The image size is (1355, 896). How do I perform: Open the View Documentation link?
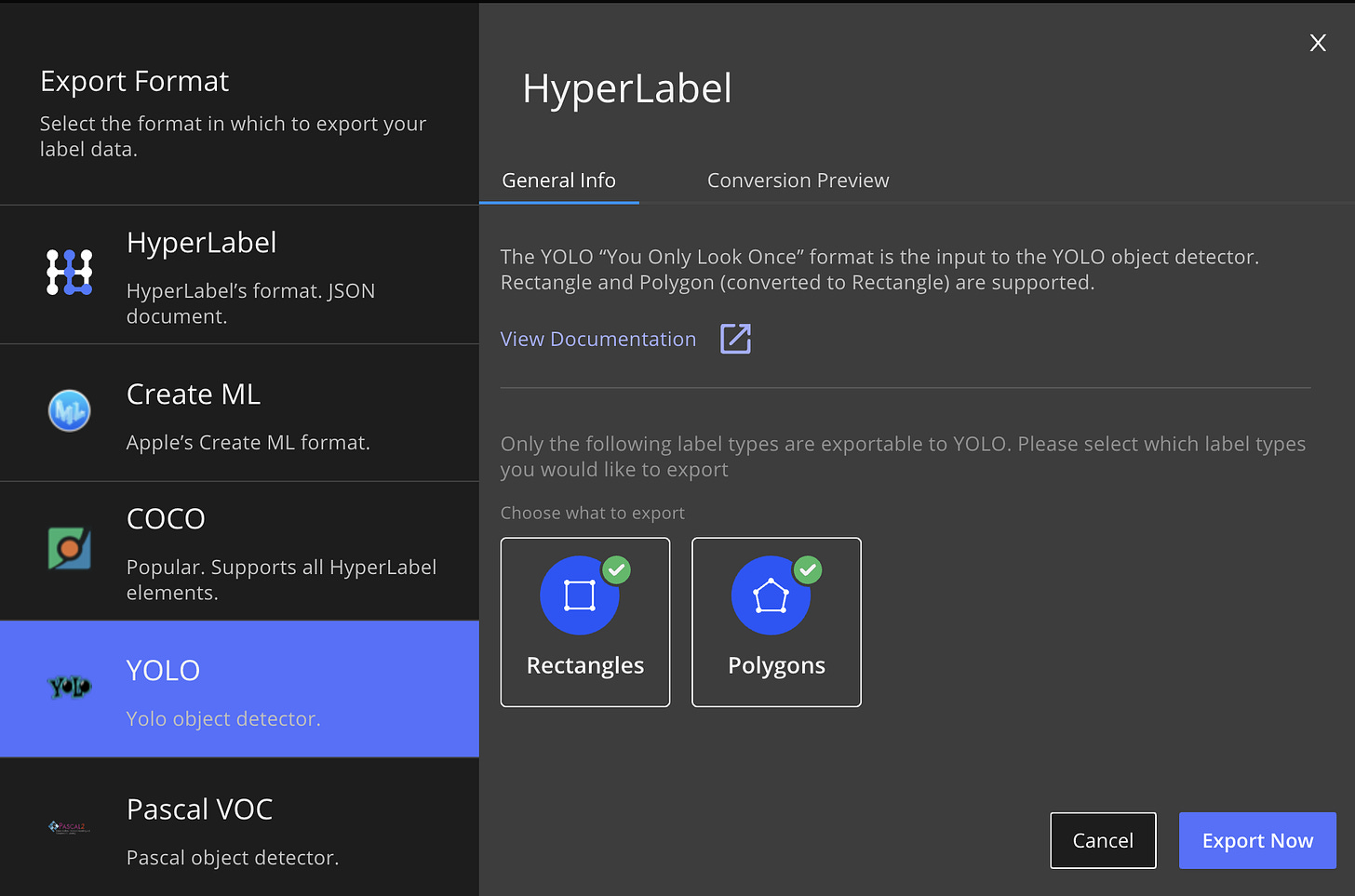coord(598,339)
